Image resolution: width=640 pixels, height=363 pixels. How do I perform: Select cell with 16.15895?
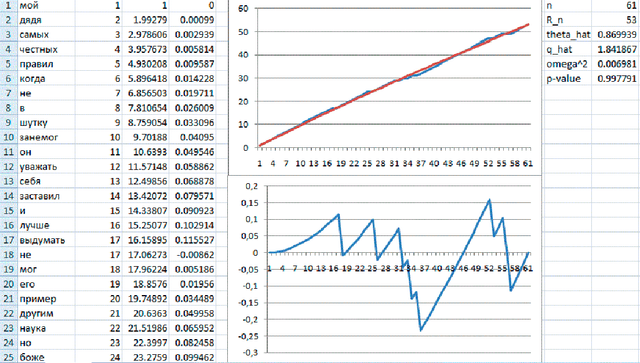(145, 240)
